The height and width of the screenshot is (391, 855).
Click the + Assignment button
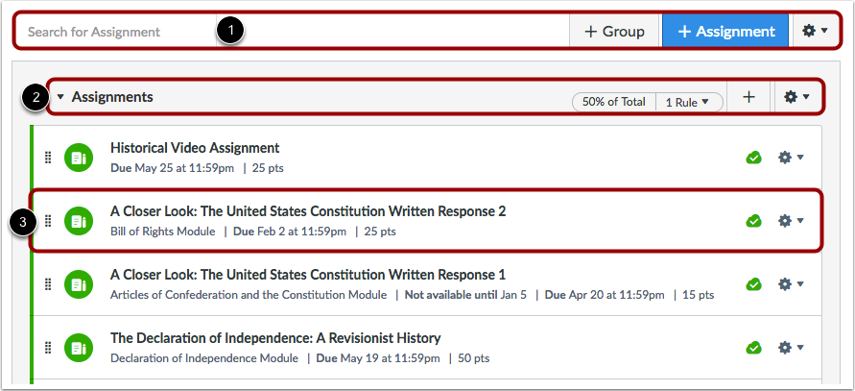(x=726, y=31)
